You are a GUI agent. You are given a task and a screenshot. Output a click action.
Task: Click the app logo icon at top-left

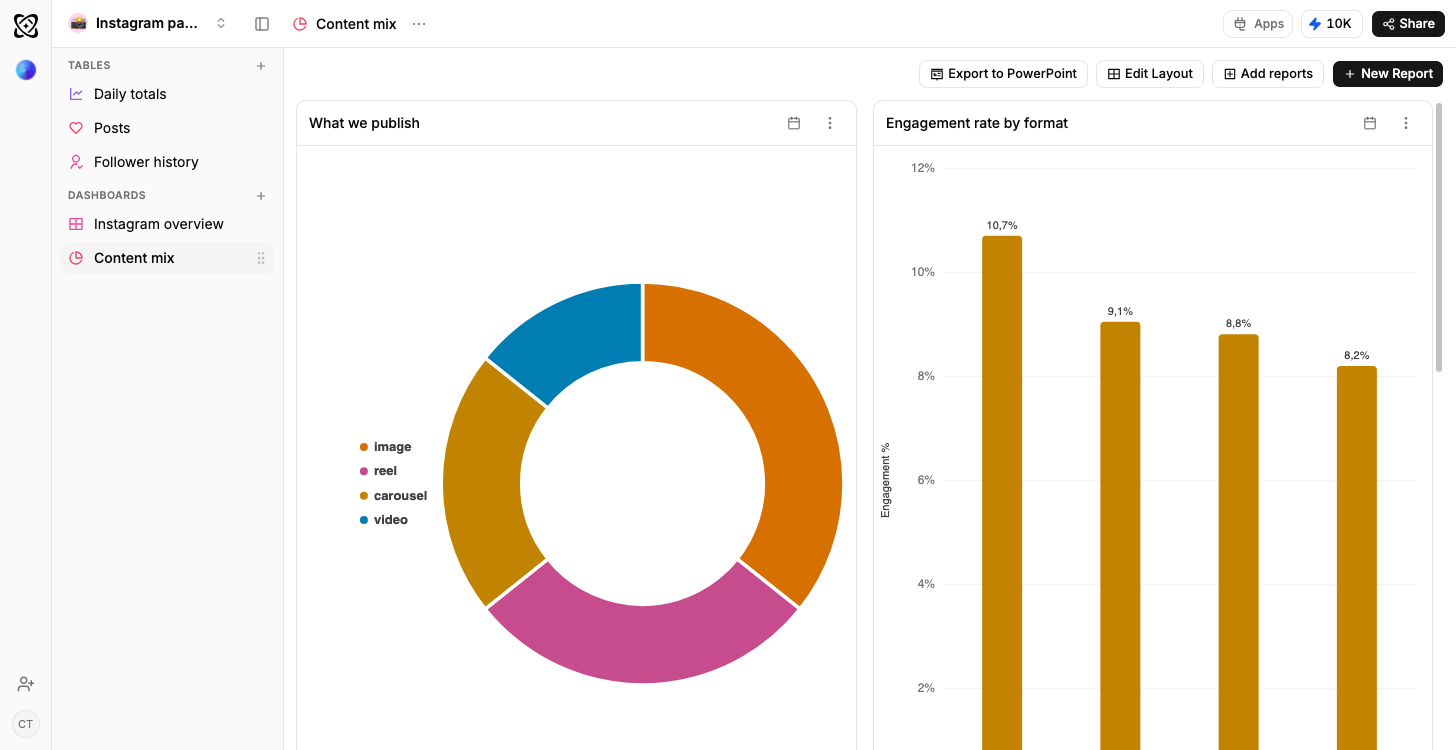[26, 26]
